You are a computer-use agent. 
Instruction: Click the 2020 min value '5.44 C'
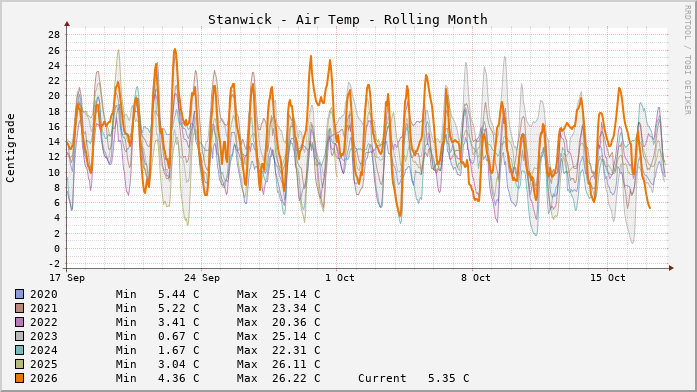tap(179, 294)
